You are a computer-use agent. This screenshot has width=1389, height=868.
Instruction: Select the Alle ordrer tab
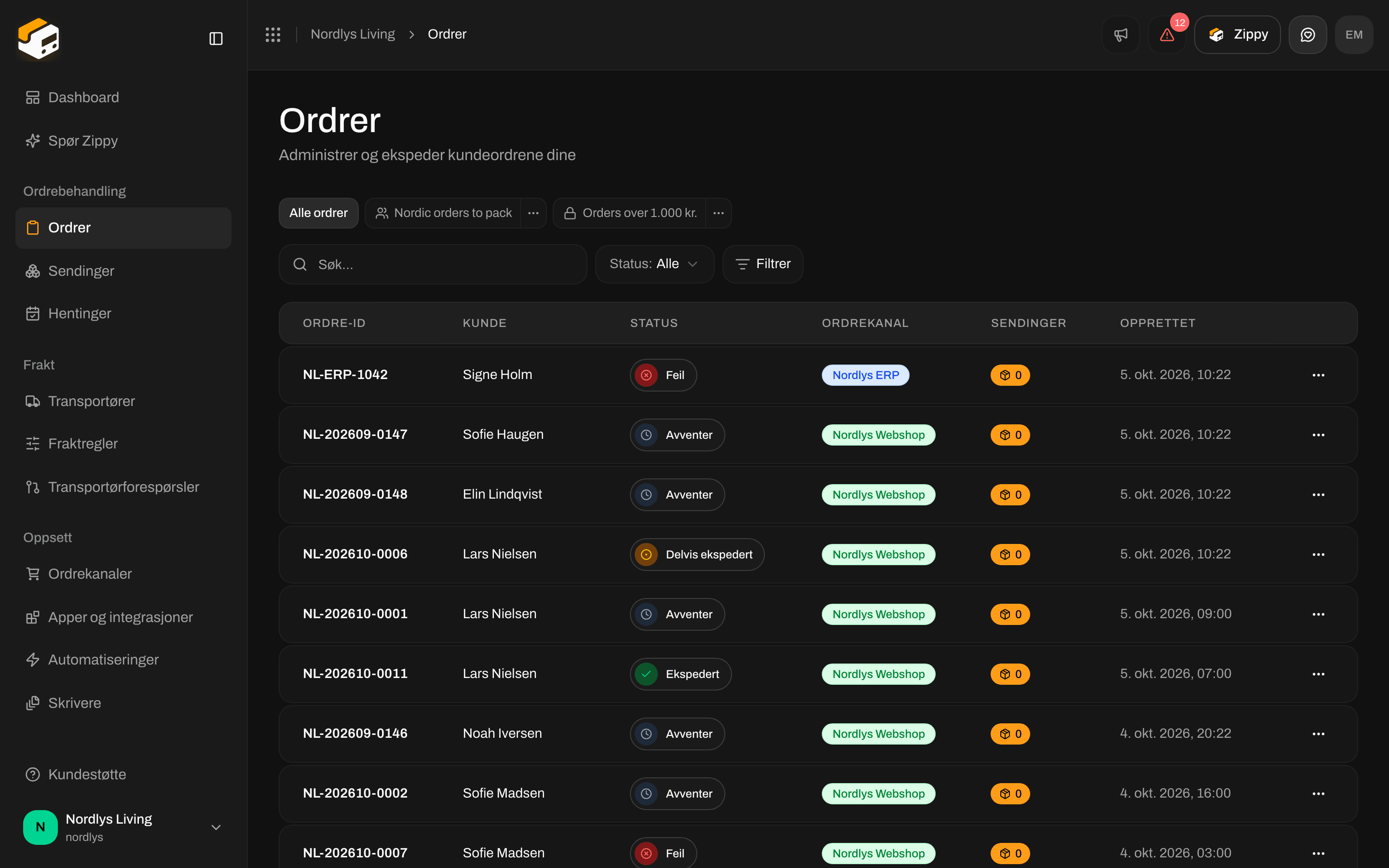coord(318,213)
